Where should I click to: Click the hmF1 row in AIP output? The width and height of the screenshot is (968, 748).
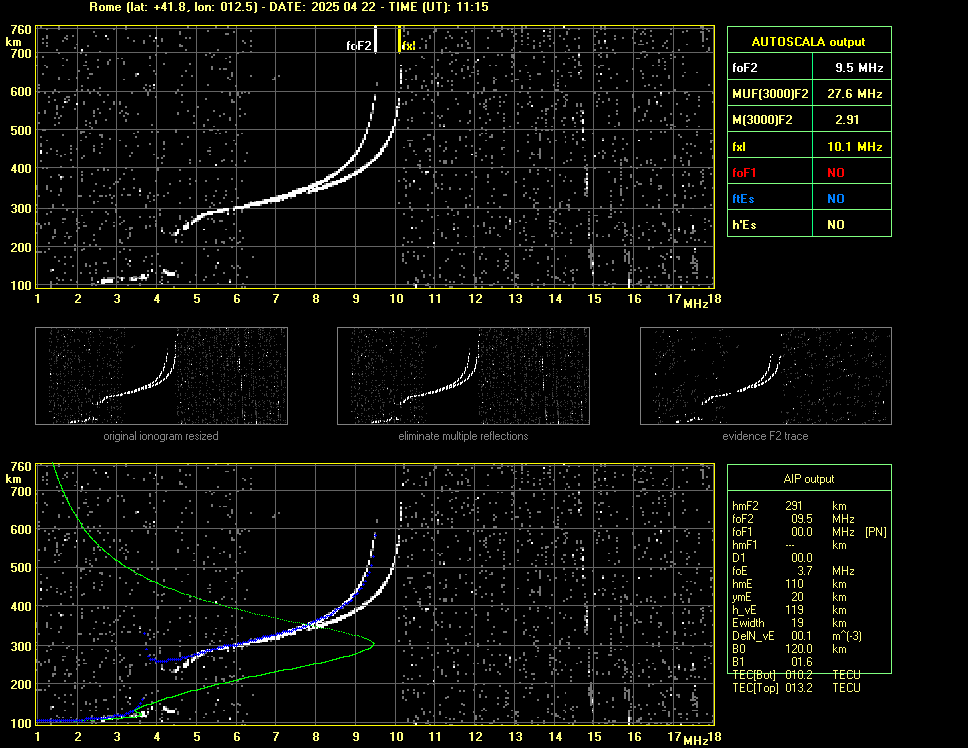[x=789, y=545]
